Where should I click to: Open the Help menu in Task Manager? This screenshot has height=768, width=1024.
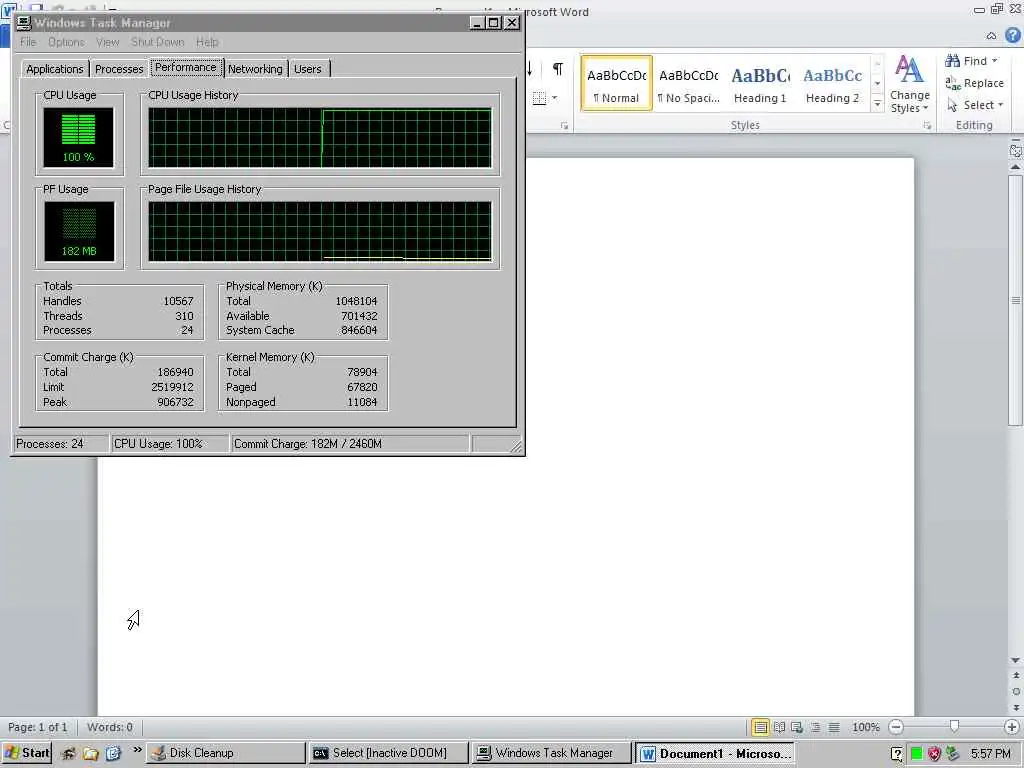tap(207, 42)
